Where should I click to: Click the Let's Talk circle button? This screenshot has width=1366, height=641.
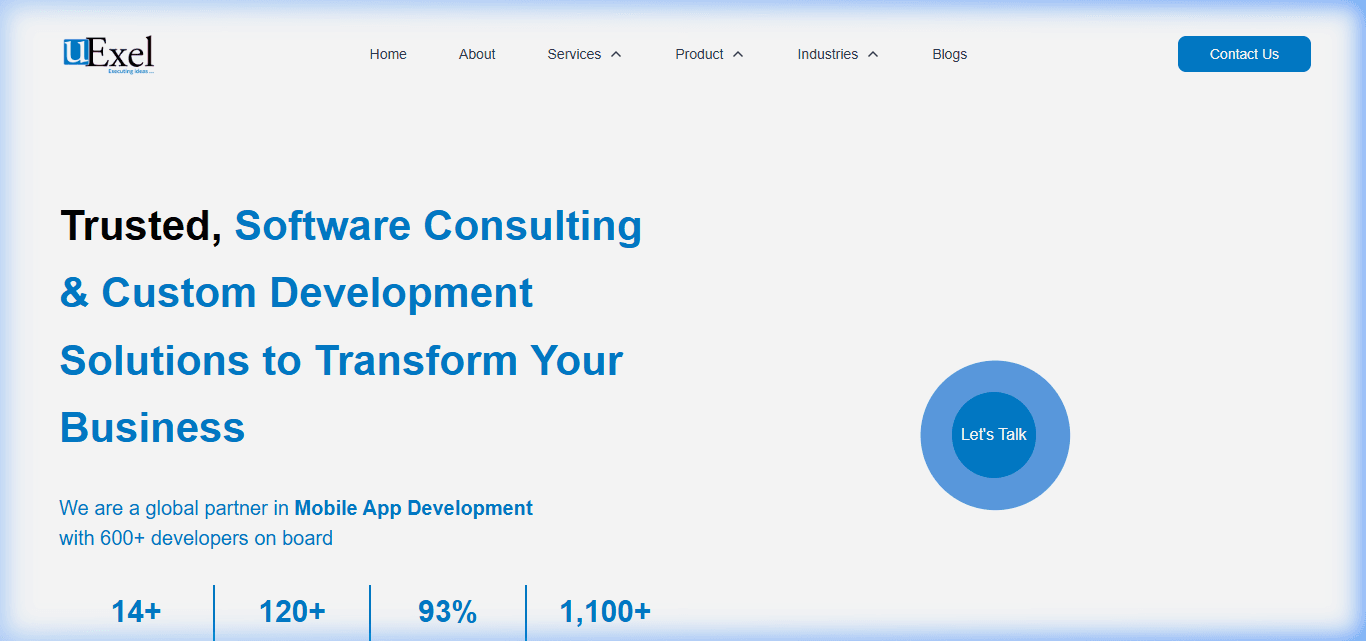click(x=994, y=435)
